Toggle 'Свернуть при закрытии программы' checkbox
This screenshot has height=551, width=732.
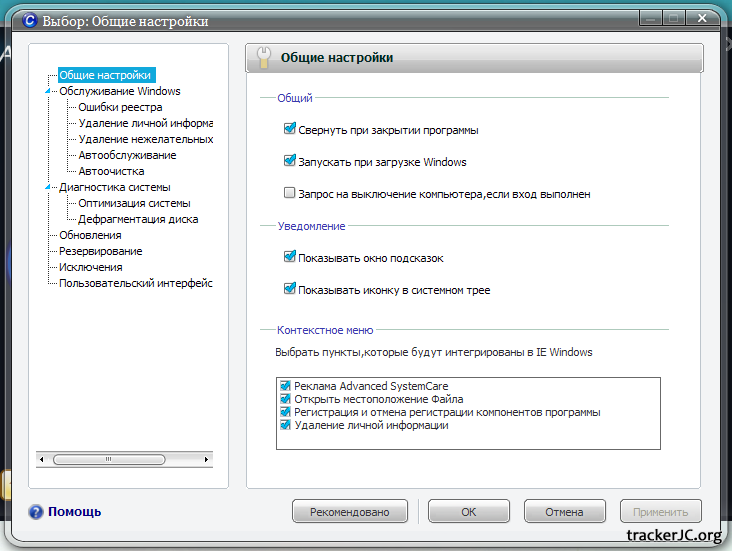(x=290, y=130)
